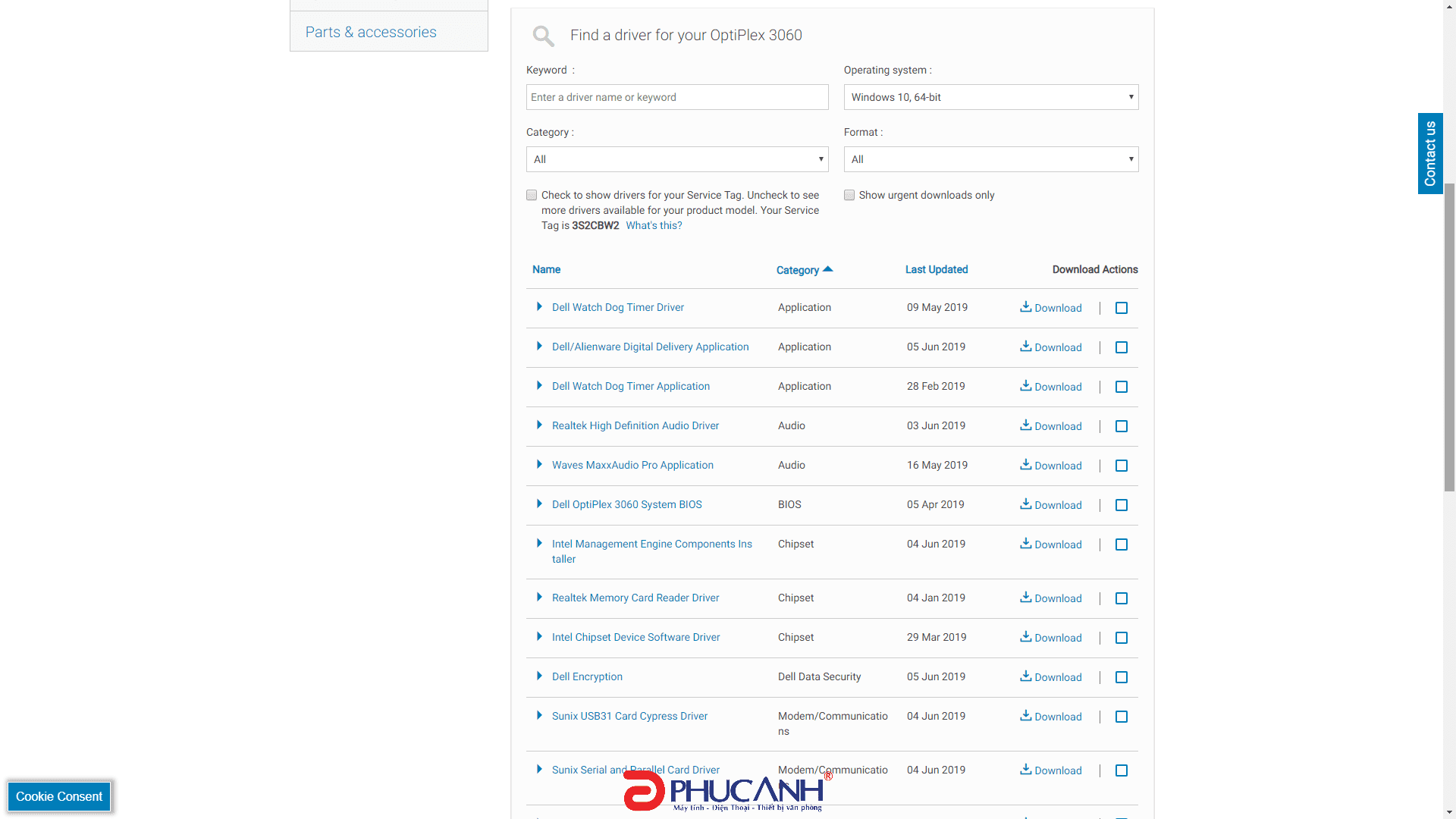Focus the driver keyword search field

[677, 97]
